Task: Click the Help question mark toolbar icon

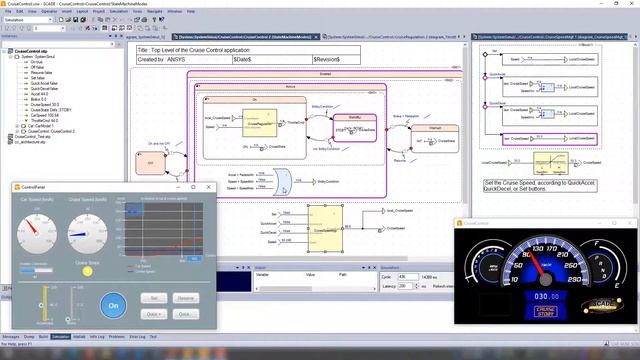Action: [154, 20]
